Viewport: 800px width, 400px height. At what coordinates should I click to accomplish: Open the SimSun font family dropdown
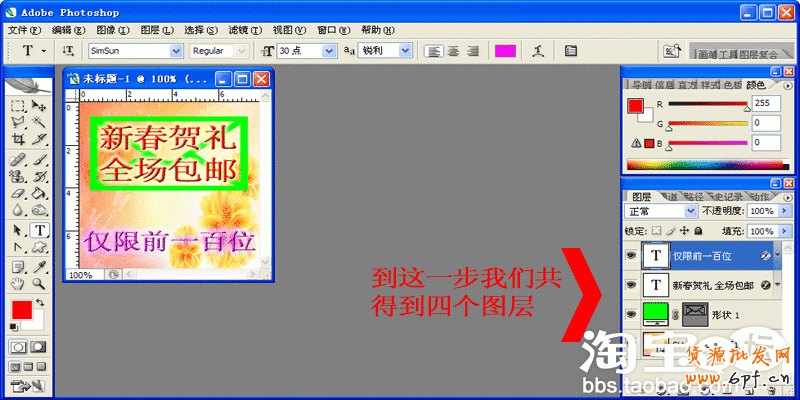pyautogui.click(x=176, y=50)
